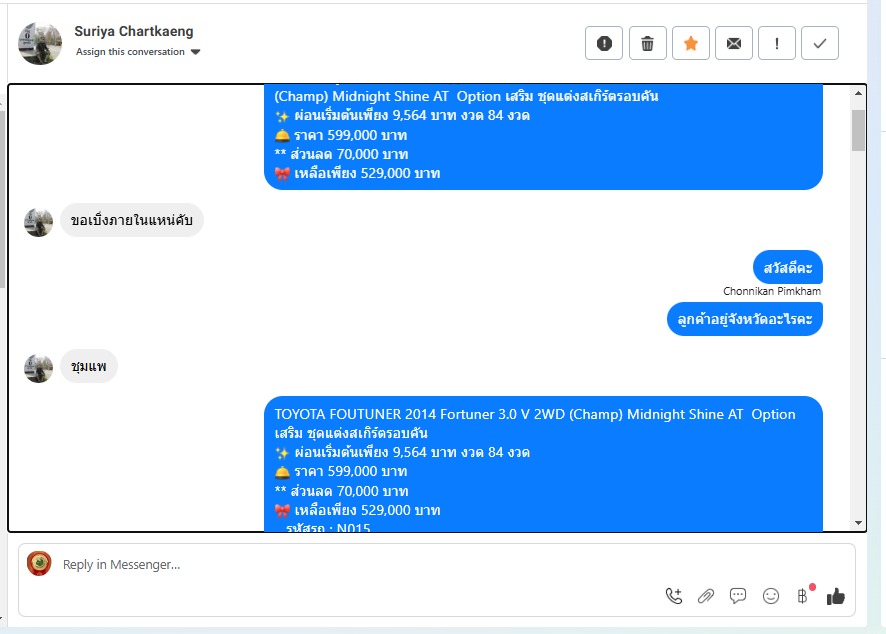Click the page avatar beside the reply box

pos(39,563)
